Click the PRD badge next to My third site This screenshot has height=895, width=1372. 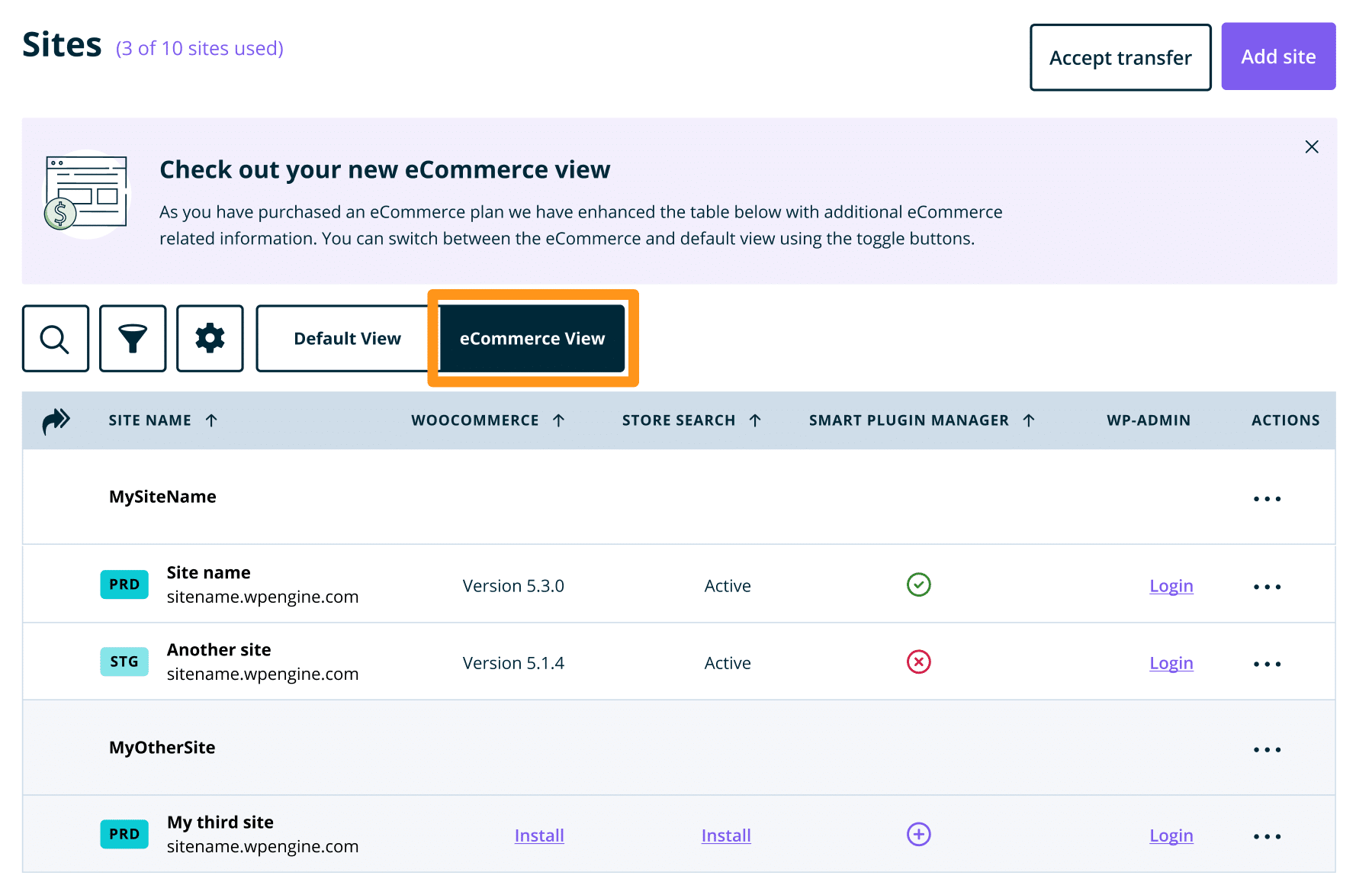pyautogui.click(x=124, y=834)
